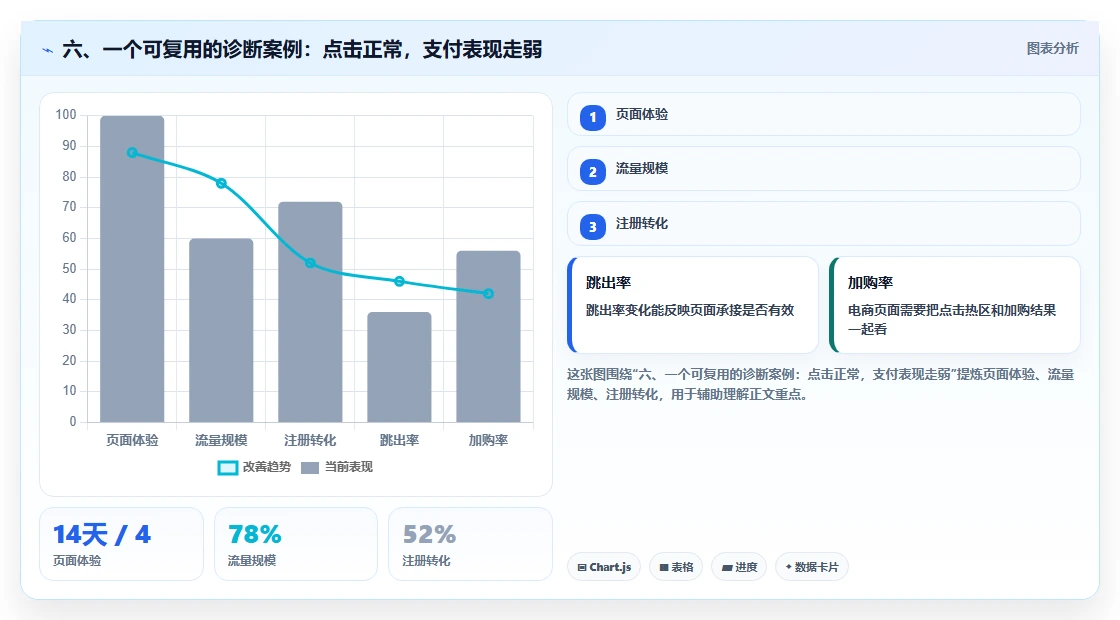Click the 注册转化 bar in the chart

(x=310, y=312)
